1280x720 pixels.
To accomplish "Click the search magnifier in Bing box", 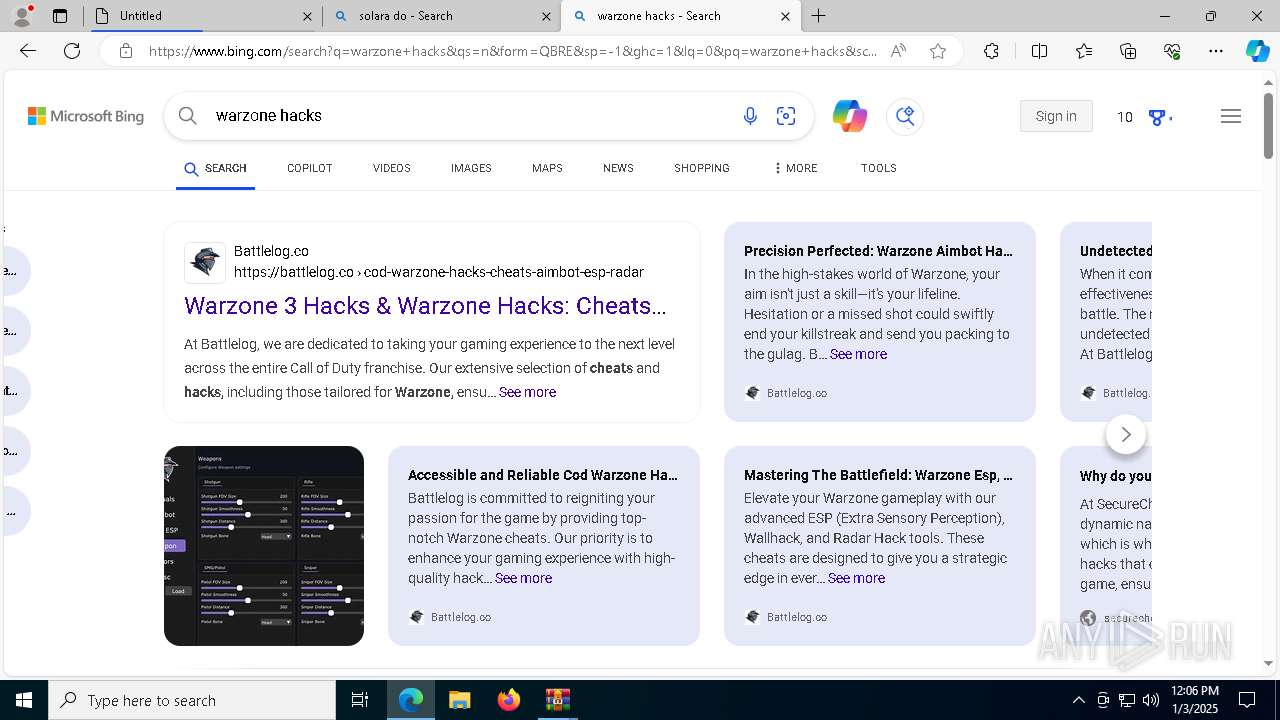I will tap(188, 116).
